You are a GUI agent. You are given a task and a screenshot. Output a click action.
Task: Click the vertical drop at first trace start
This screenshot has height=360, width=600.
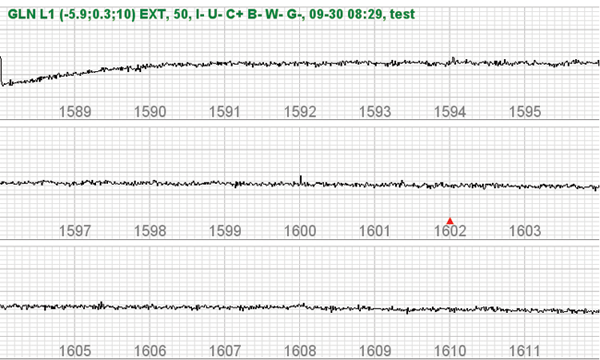[2, 71]
